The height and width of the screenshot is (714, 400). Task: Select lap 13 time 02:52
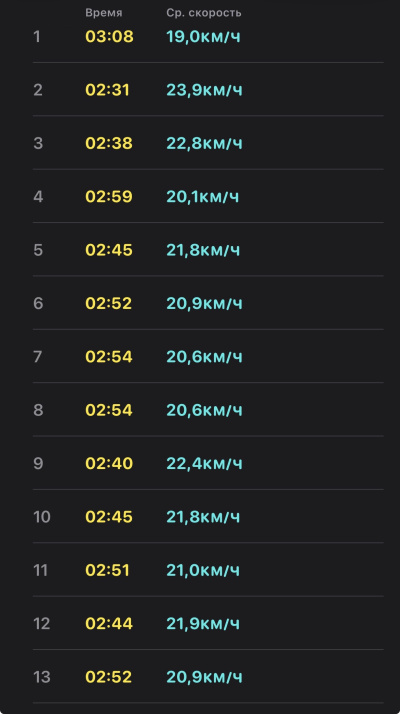(108, 677)
